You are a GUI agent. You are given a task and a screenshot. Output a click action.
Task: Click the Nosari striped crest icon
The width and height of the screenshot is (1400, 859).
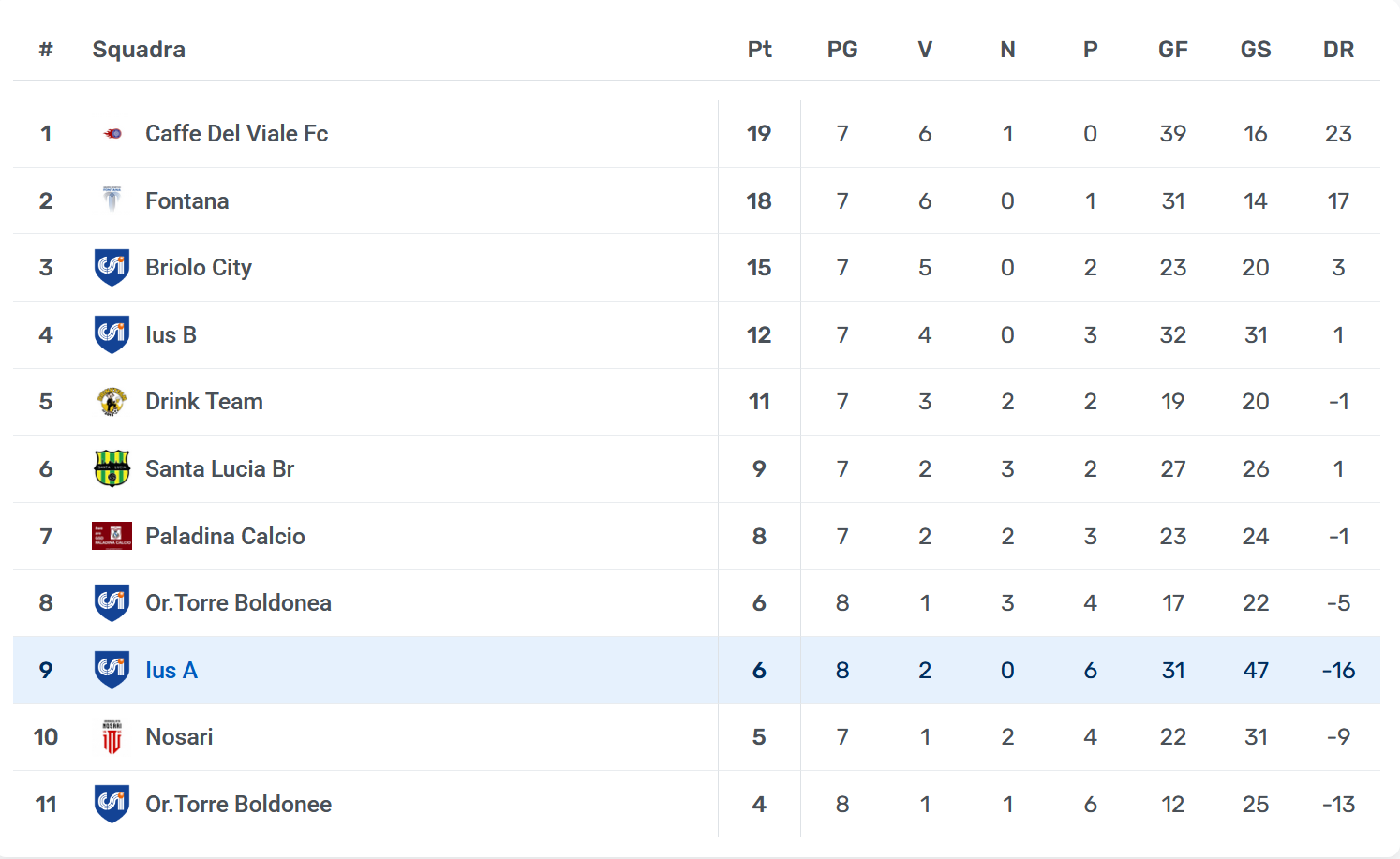click(x=112, y=737)
